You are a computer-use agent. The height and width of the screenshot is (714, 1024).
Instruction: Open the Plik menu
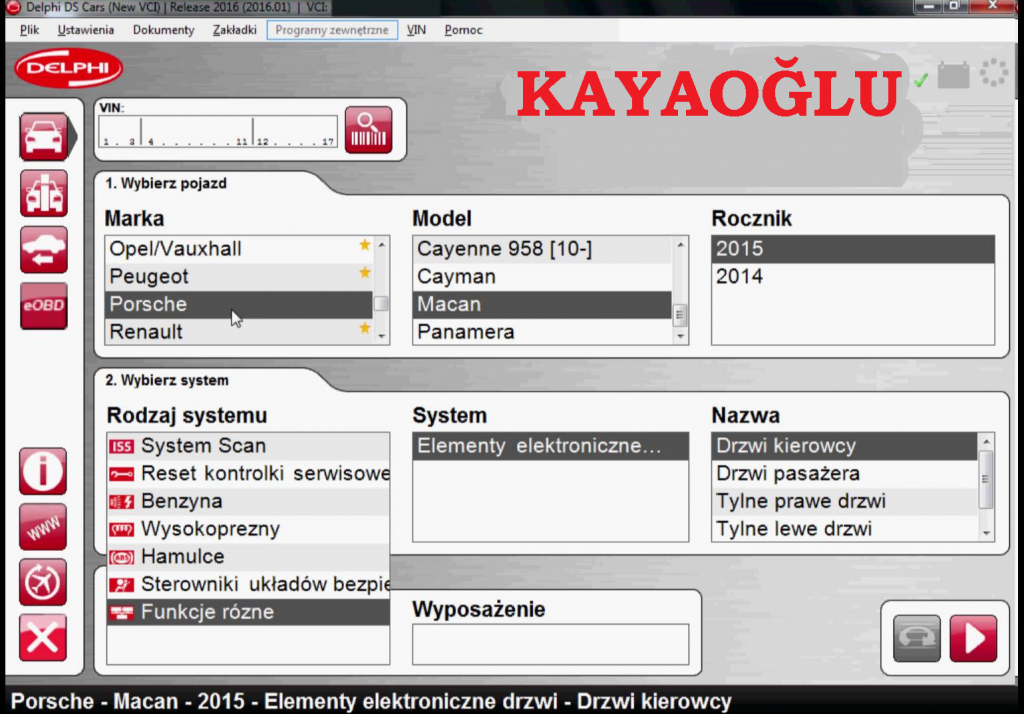pos(29,30)
